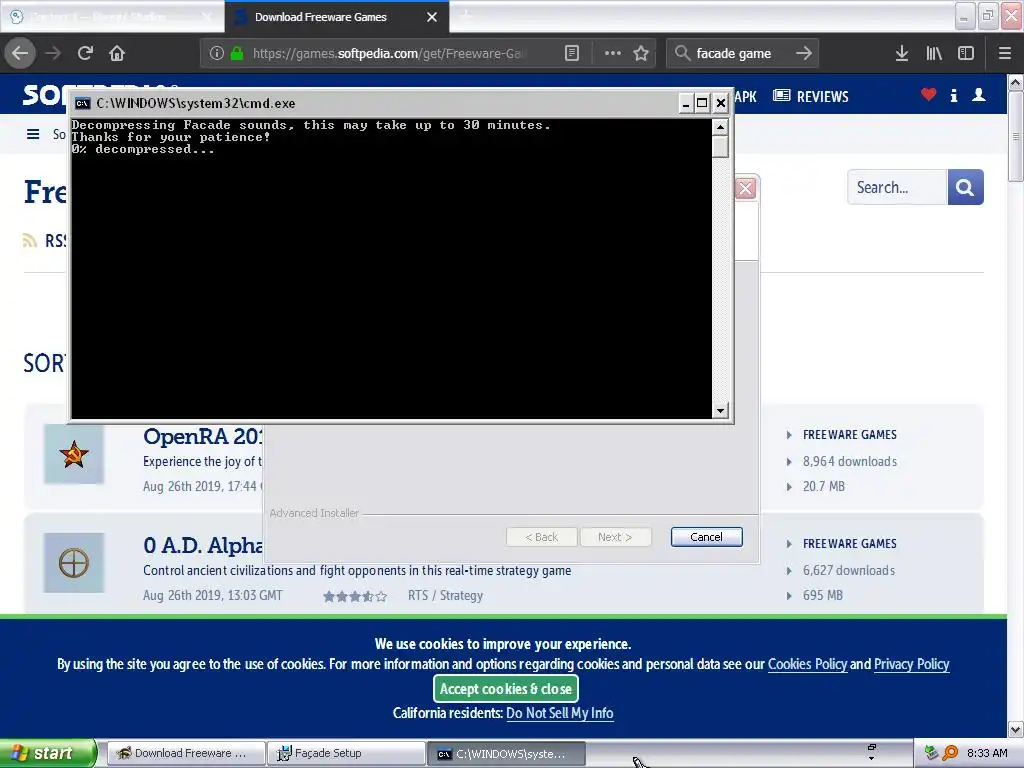Viewport: 1024px width, 768px height.
Task: Show site information via the info icon
Action: click(217, 53)
